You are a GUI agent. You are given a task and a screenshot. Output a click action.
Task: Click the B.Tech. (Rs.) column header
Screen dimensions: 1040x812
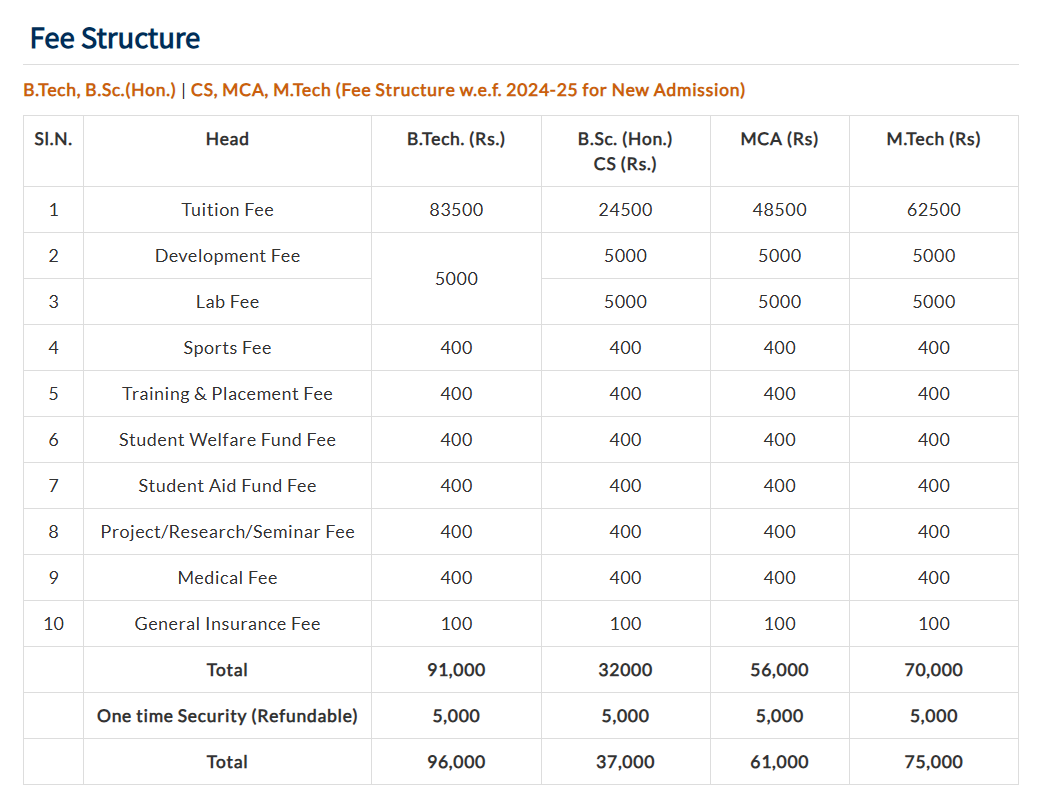(456, 139)
